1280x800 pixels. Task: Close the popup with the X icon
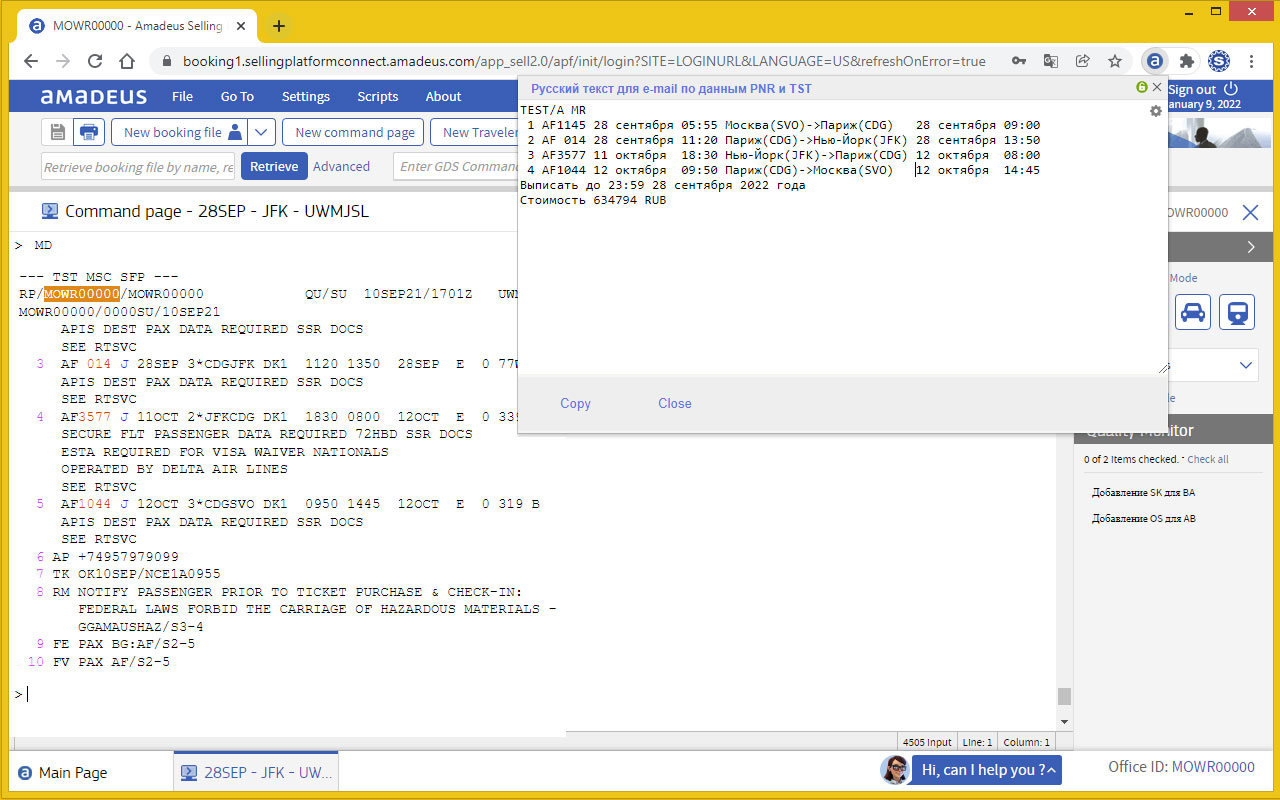1157,88
